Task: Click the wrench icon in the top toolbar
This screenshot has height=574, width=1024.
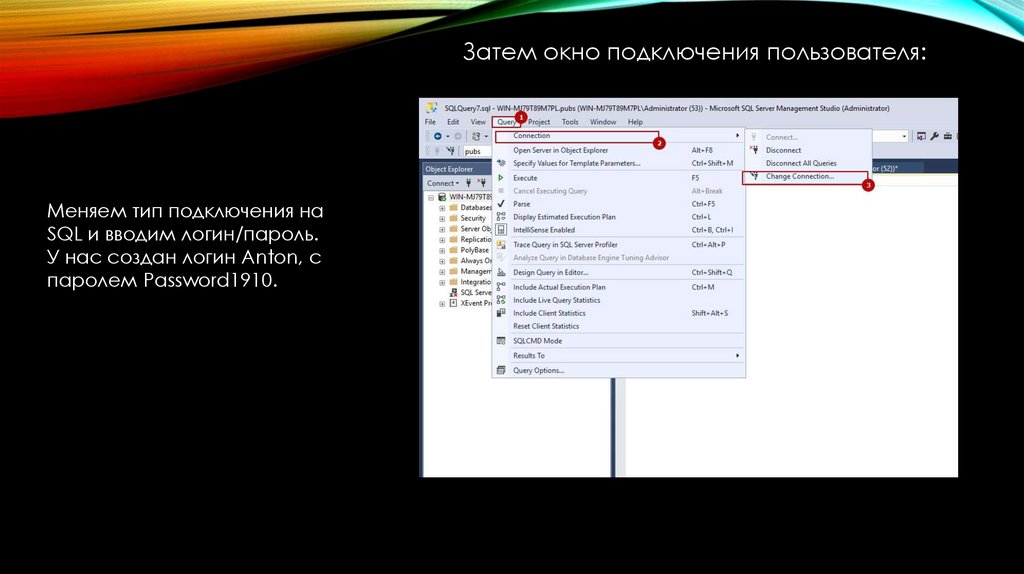Action: pyautogui.click(x=935, y=136)
